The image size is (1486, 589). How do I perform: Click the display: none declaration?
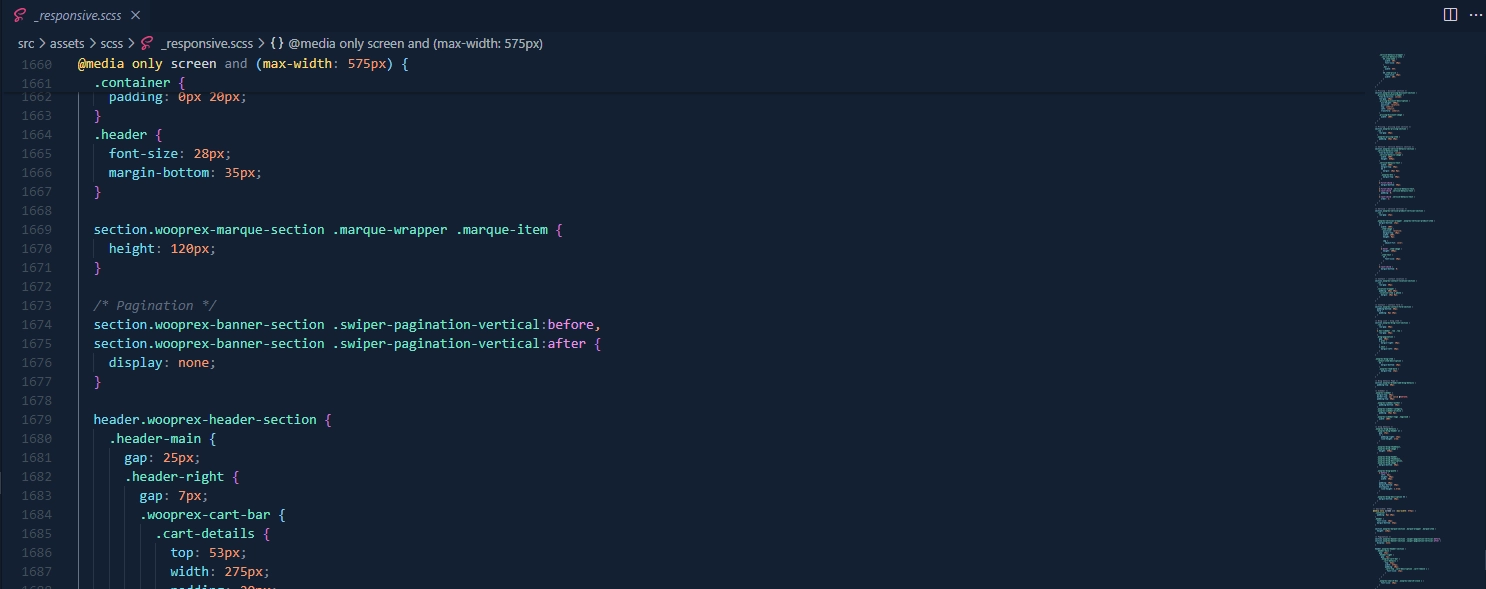pos(162,363)
